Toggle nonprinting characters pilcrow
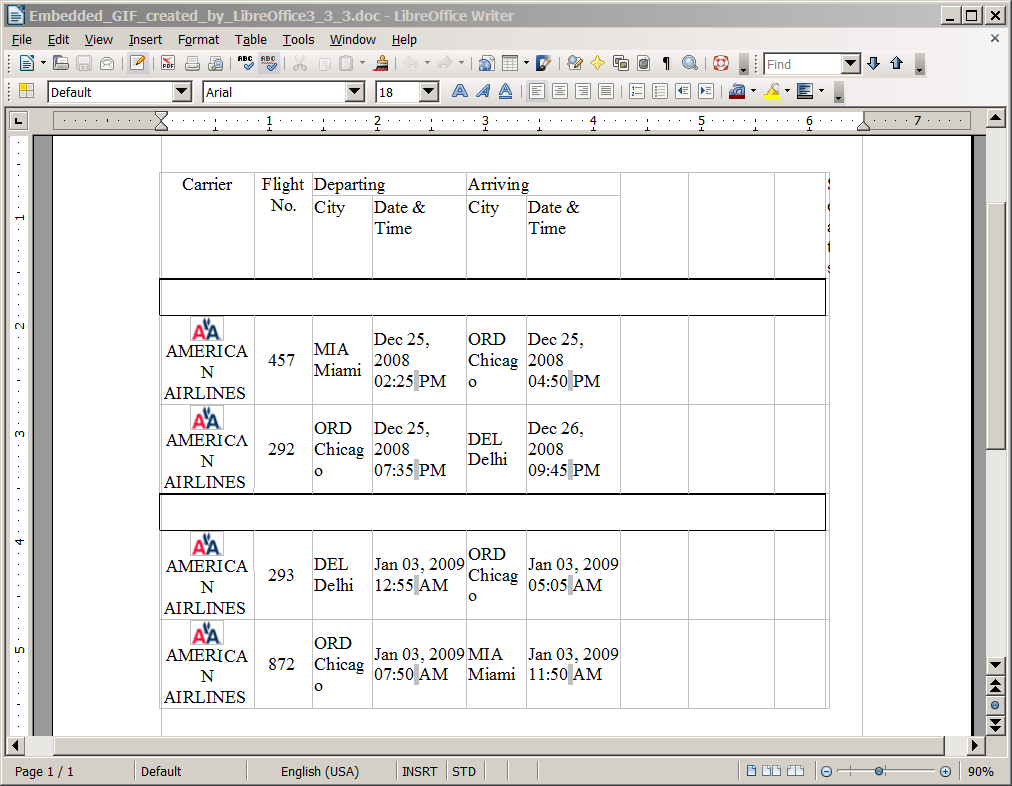Viewport: 1012px width, 786px height. pos(666,63)
